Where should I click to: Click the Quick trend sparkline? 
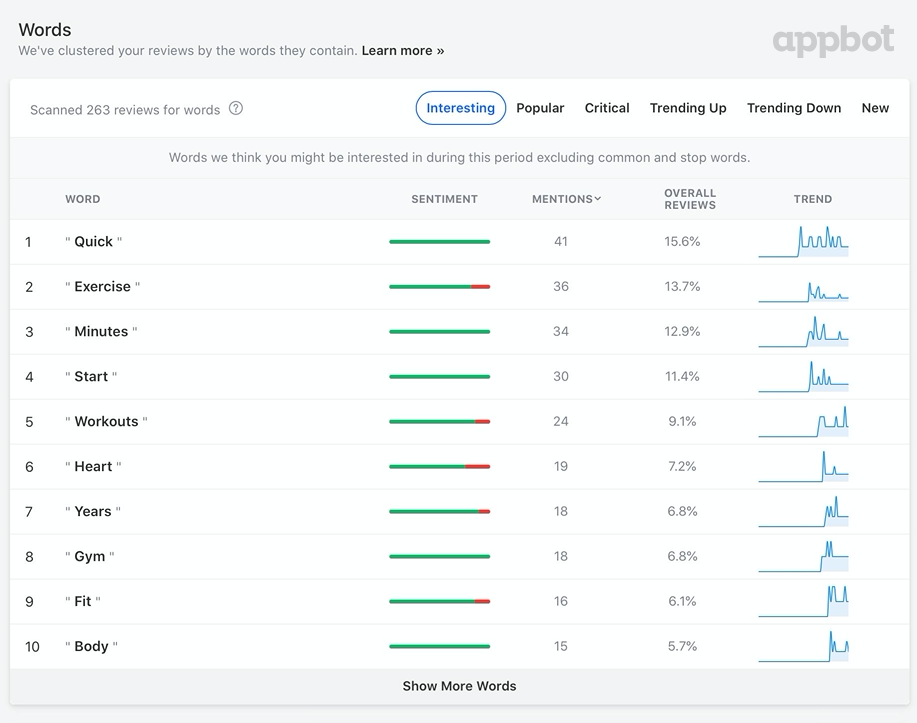pos(803,242)
